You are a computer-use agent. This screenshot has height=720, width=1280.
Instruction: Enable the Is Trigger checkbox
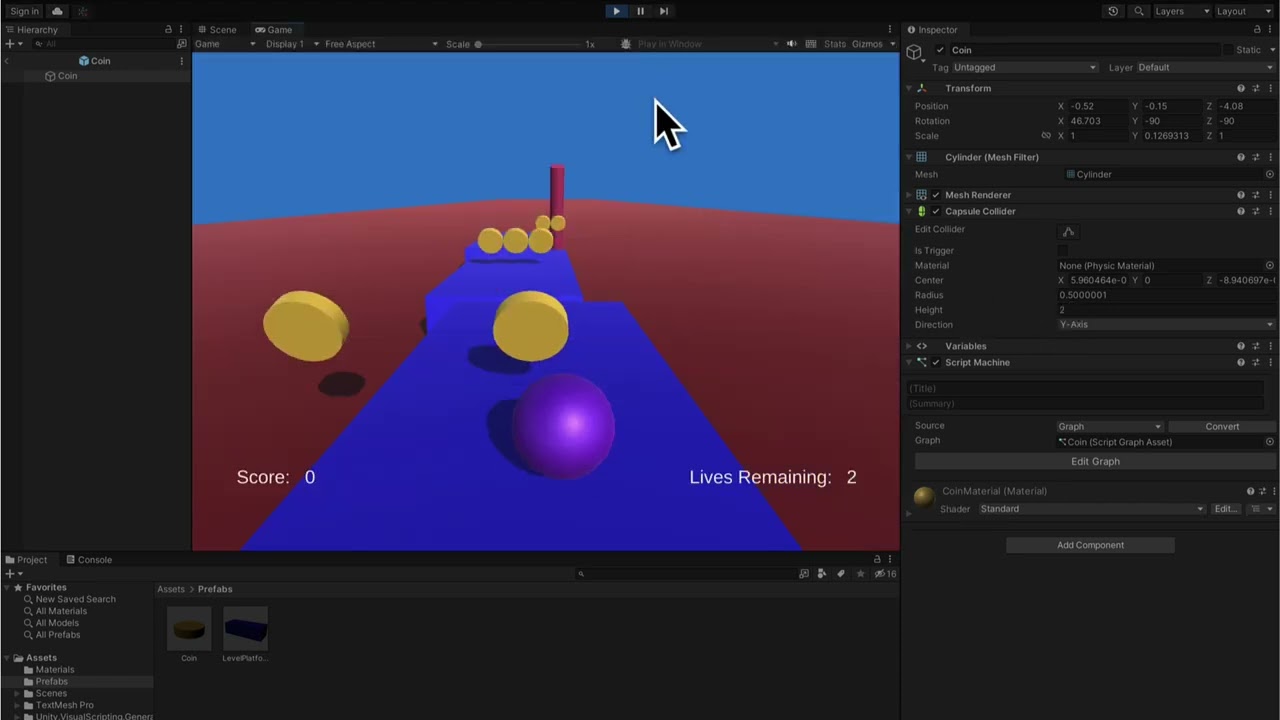pos(1063,251)
